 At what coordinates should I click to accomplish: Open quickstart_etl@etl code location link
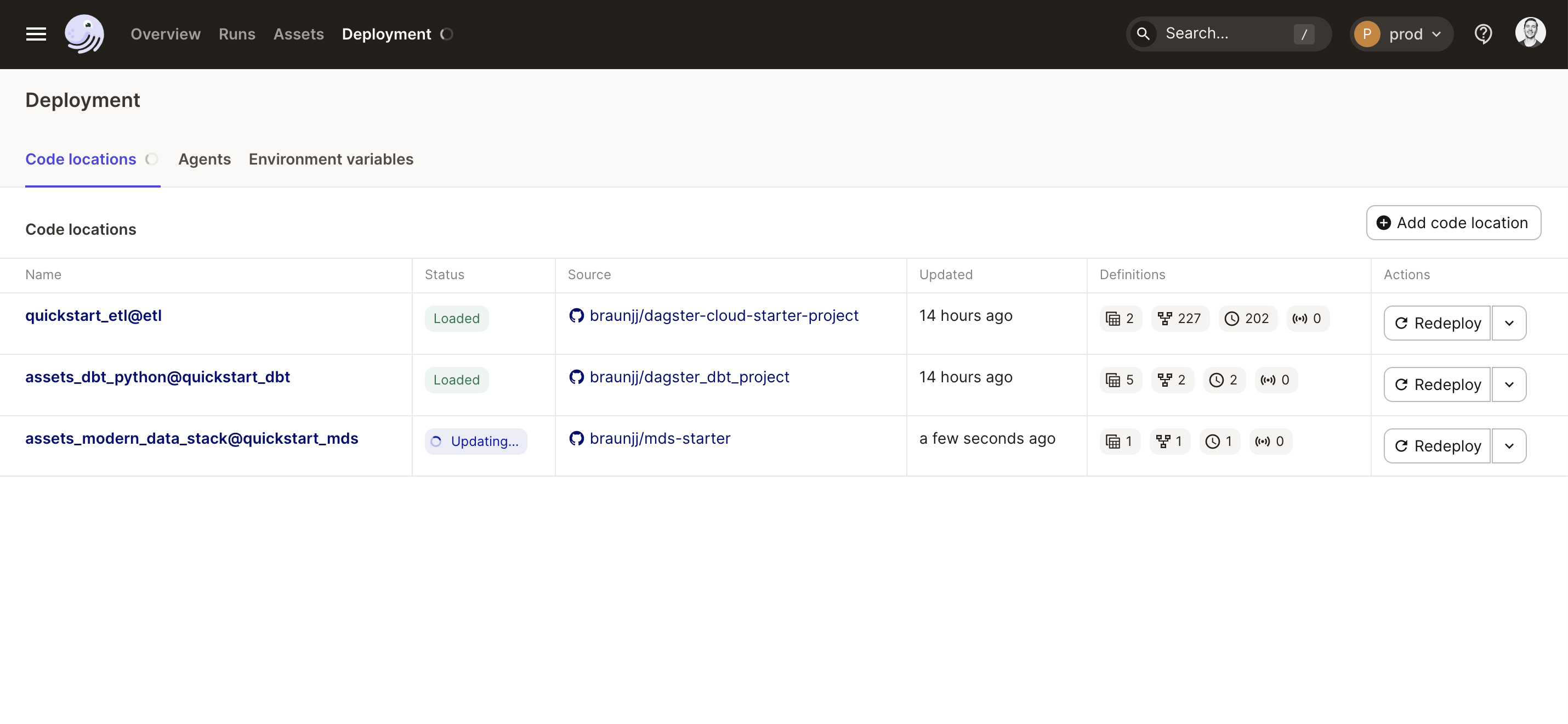coord(93,315)
